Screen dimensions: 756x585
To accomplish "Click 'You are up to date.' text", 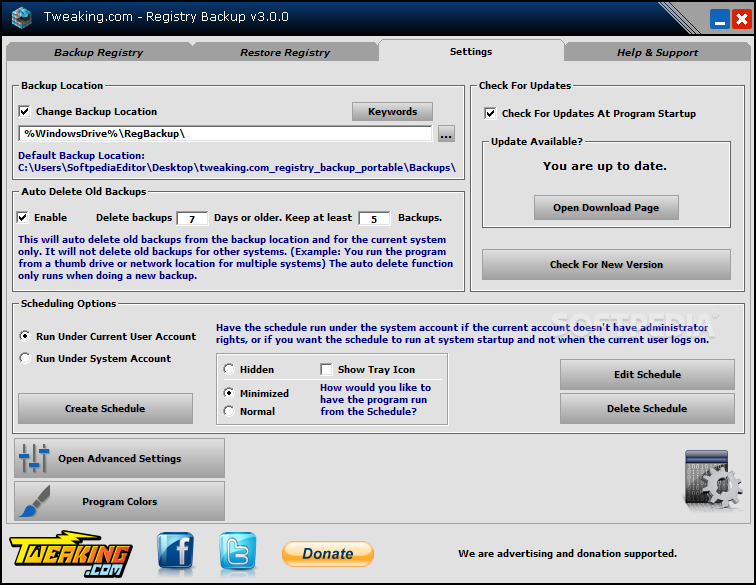I will [605, 166].
